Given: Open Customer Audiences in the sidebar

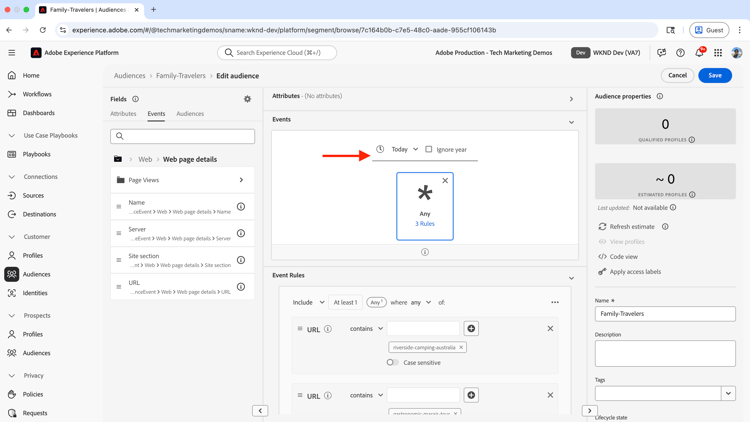Looking at the screenshot, I should (36, 274).
